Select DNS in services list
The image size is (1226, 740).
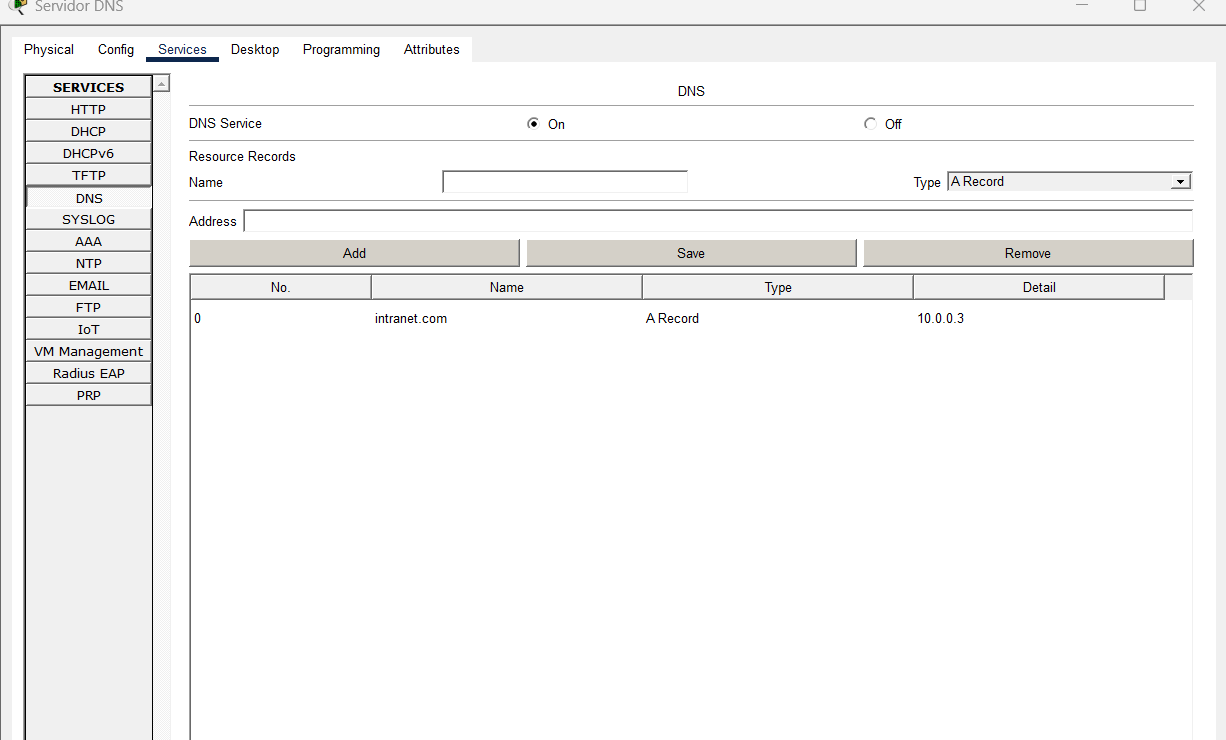(x=88, y=198)
